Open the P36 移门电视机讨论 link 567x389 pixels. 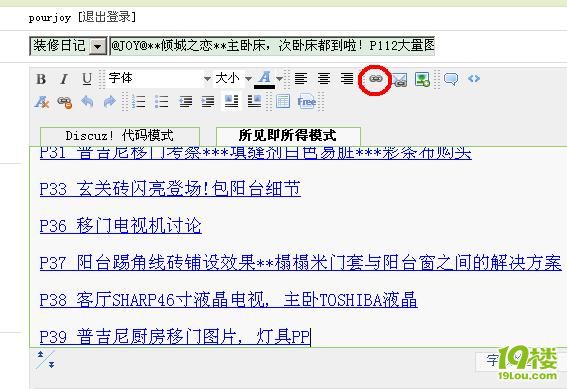[120, 226]
